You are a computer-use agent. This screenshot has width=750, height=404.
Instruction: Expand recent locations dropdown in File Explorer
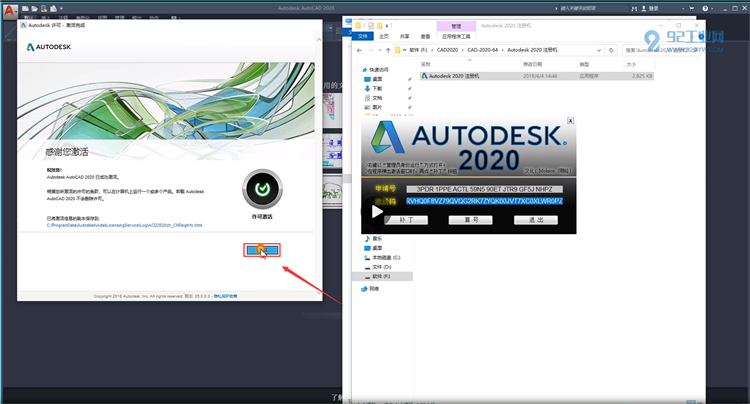(380, 50)
